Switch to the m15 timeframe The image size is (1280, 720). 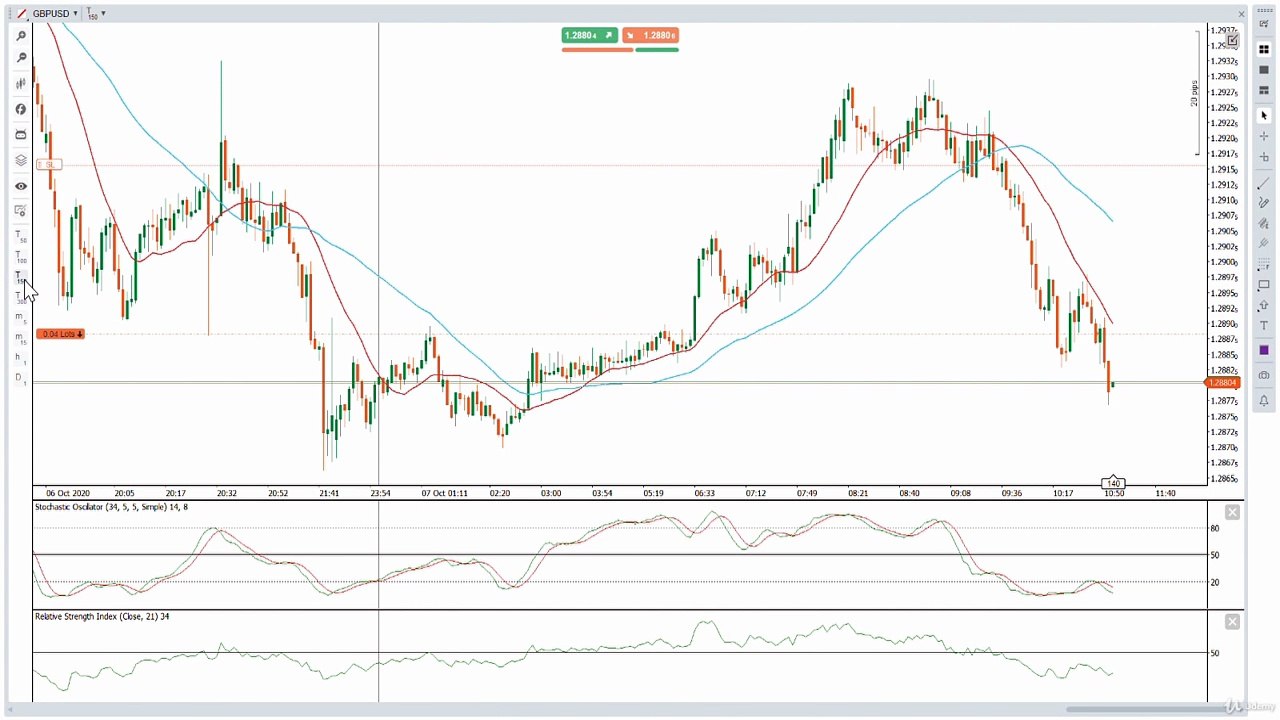[x=20, y=339]
